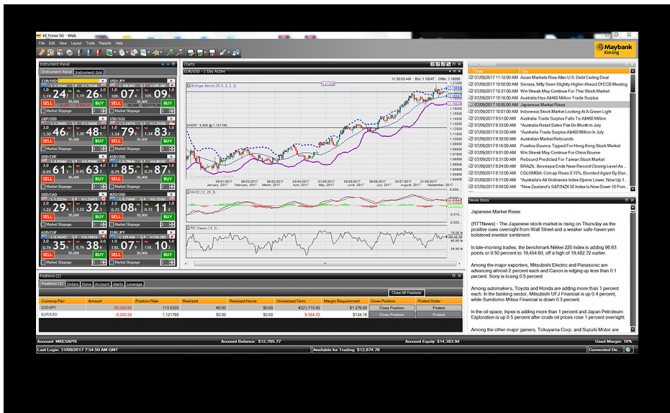Viewport: 670px width, 413px height.
Task: Click the news icon beside Japanese Market Rises
Action: pos(470,104)
